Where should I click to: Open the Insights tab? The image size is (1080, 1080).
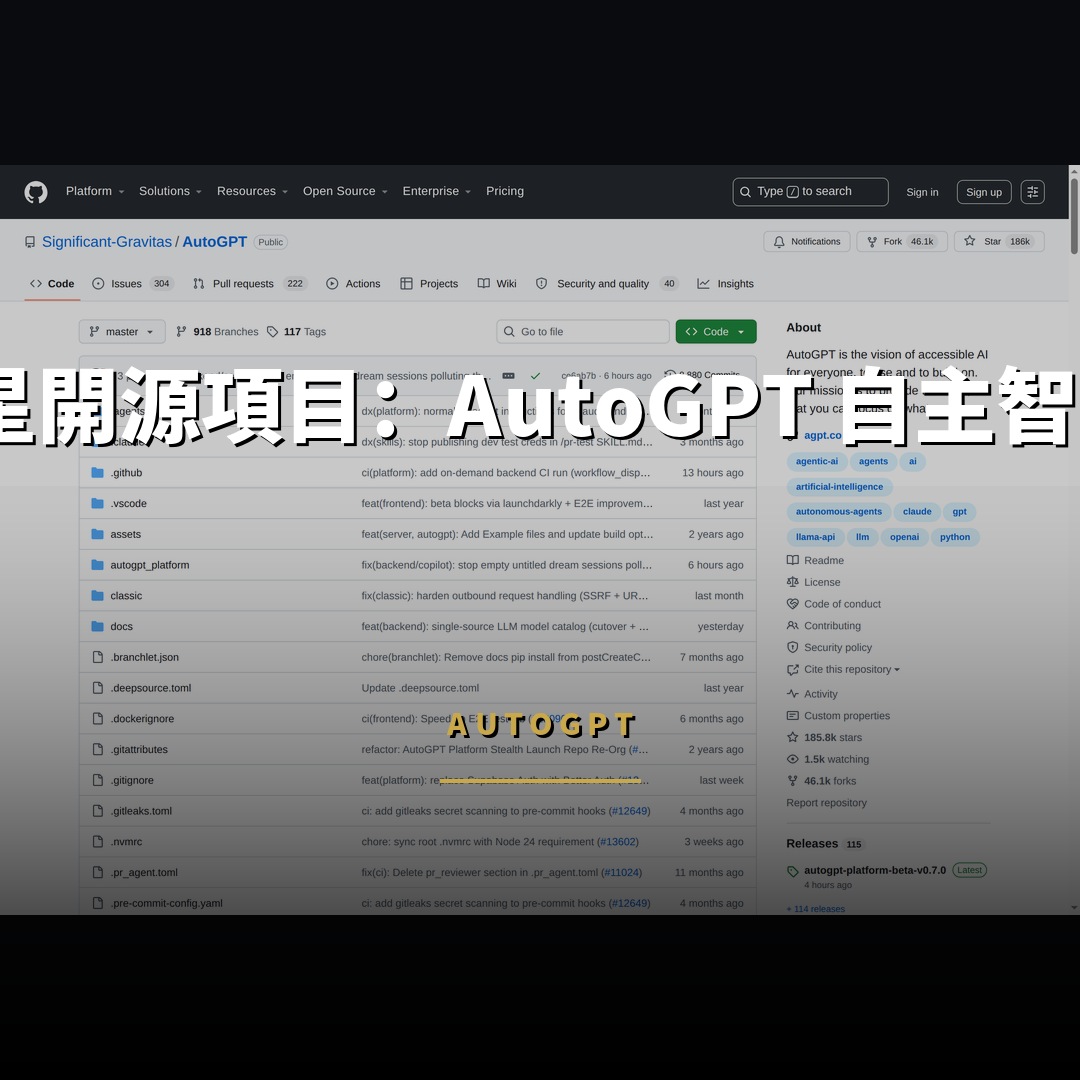tap(725, 284)
